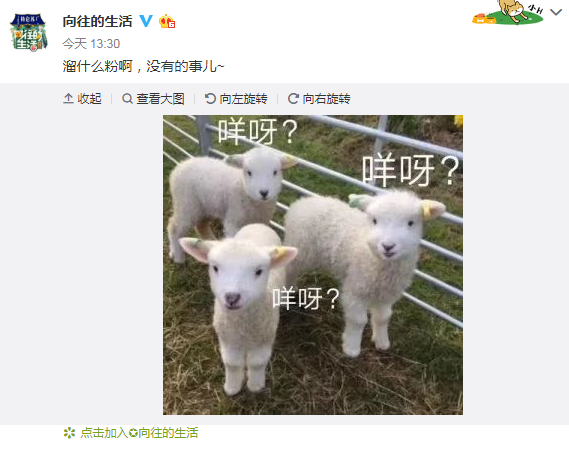Click the expanded lamb photo
This screenshot has width=569, height=449.
pos(313,265)
